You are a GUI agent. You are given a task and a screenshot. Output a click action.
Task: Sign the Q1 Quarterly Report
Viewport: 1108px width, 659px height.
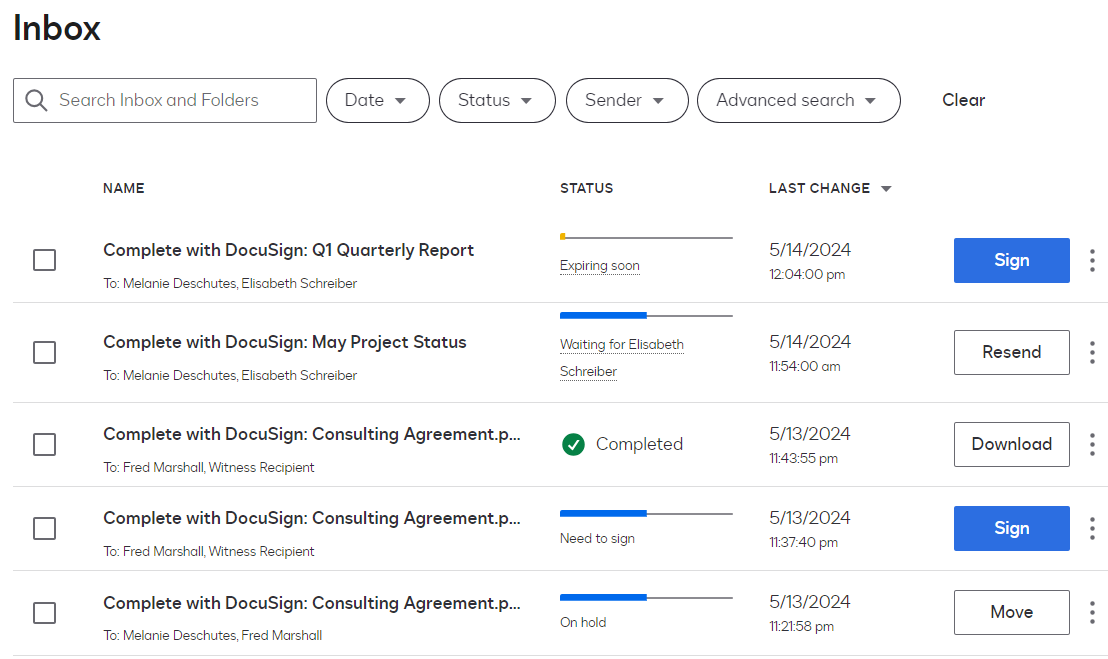tap(1011, 260)
